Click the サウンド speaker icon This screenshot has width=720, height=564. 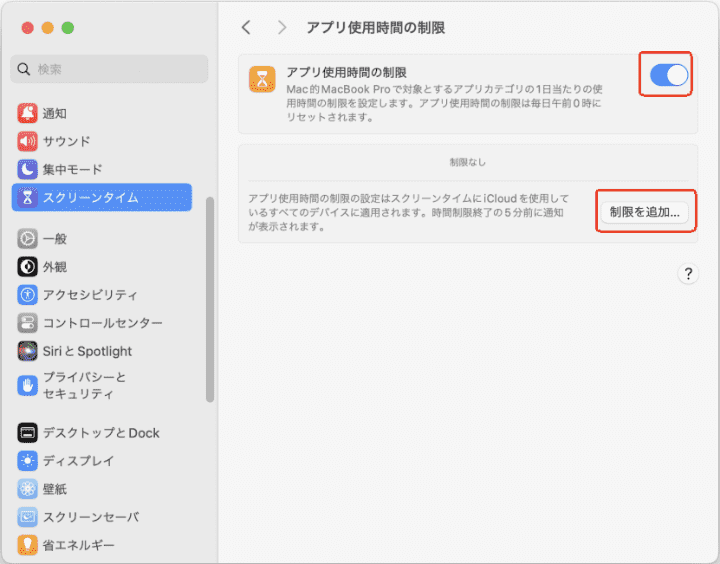pyautogui.click(x=28, y=141)
